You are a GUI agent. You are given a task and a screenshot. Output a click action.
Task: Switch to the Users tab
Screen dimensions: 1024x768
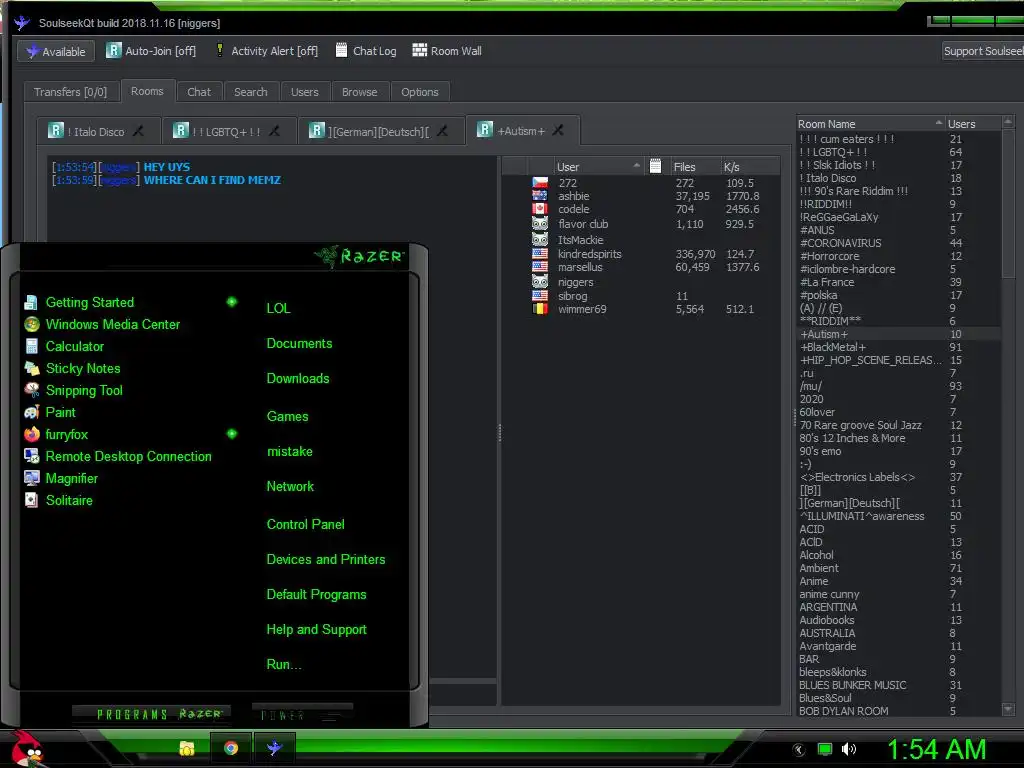pyautogui.click(x=304, y=92)
